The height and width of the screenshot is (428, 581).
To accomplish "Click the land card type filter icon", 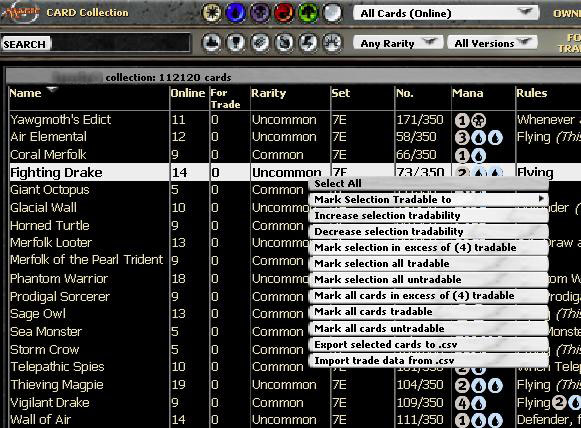I will point(212,43).
